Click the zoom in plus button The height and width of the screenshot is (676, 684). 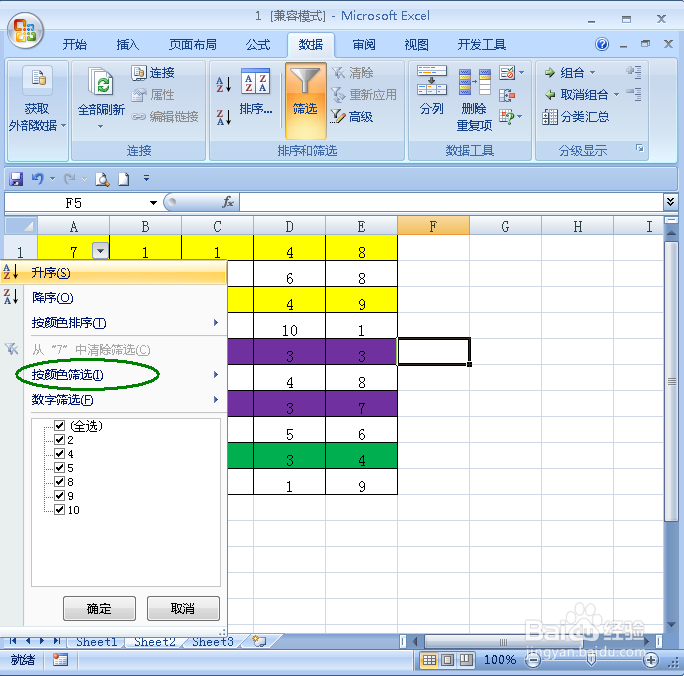pos(651,660)
